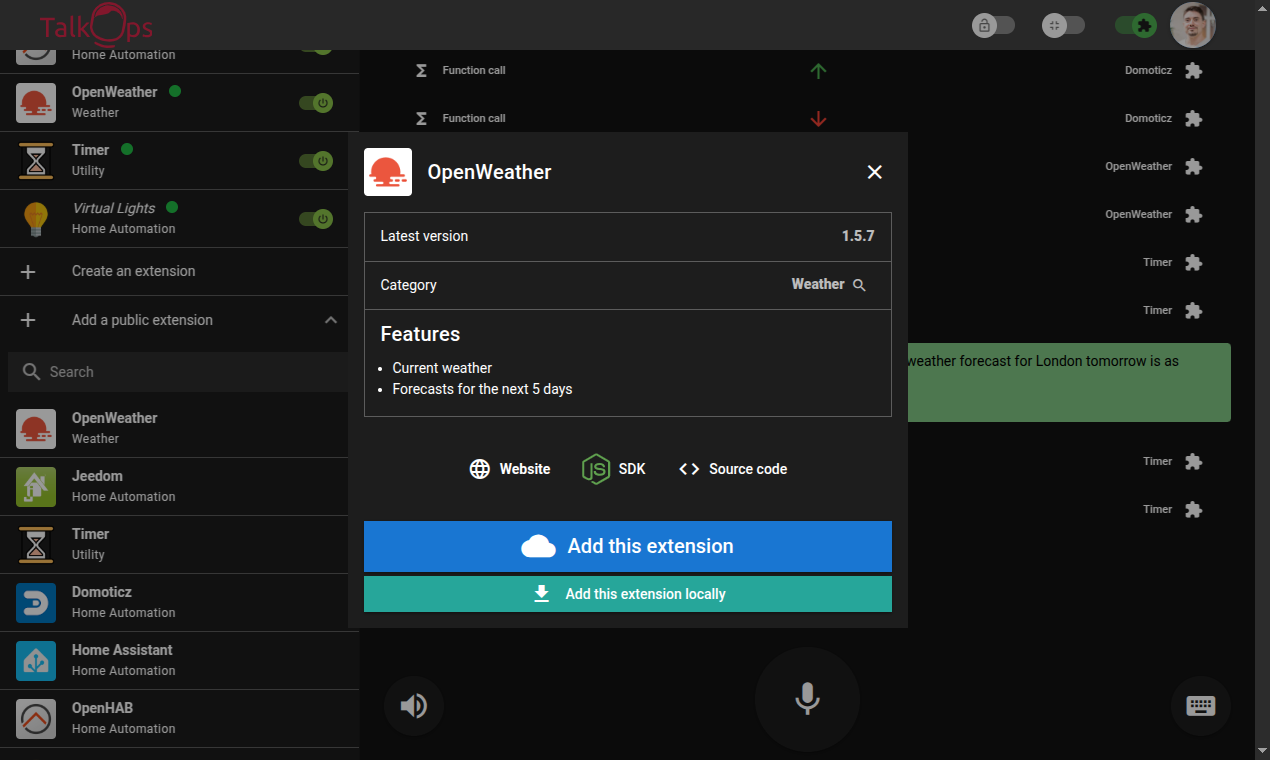
Task: Click scrollbar down arrow at bottom right
Action: click(1262, 750)
